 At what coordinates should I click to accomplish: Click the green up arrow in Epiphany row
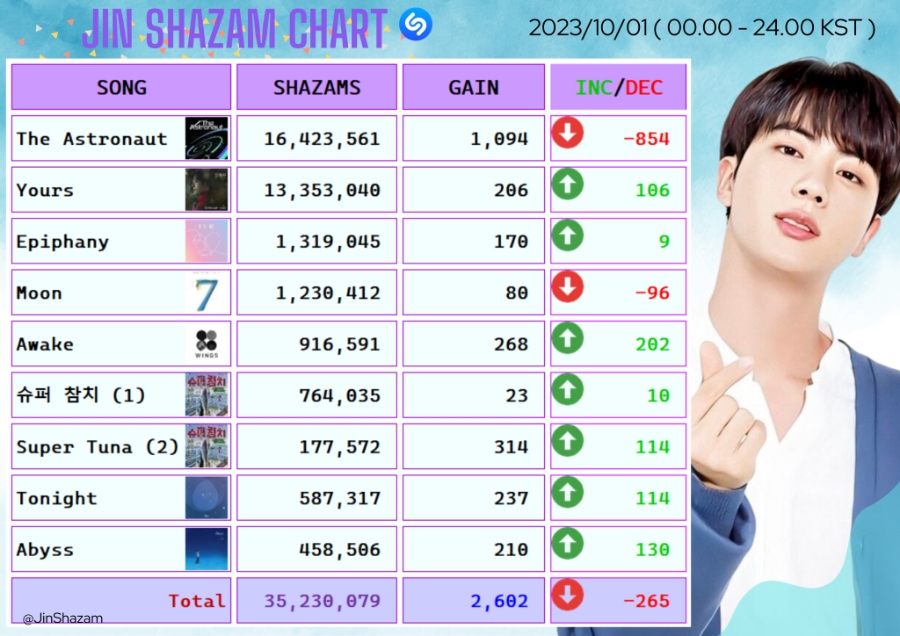coord(568,235)
